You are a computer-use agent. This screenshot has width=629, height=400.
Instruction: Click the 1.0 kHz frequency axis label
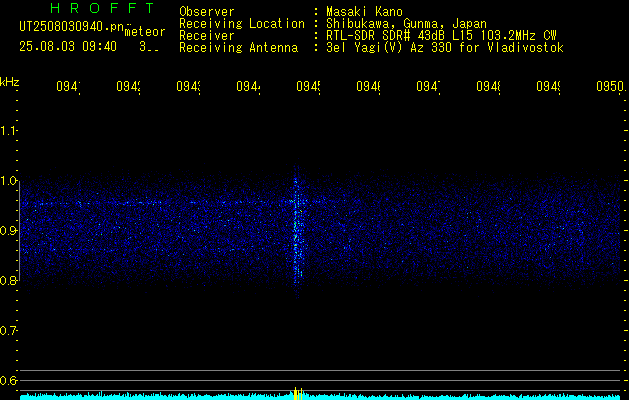(x=9, y=181)
